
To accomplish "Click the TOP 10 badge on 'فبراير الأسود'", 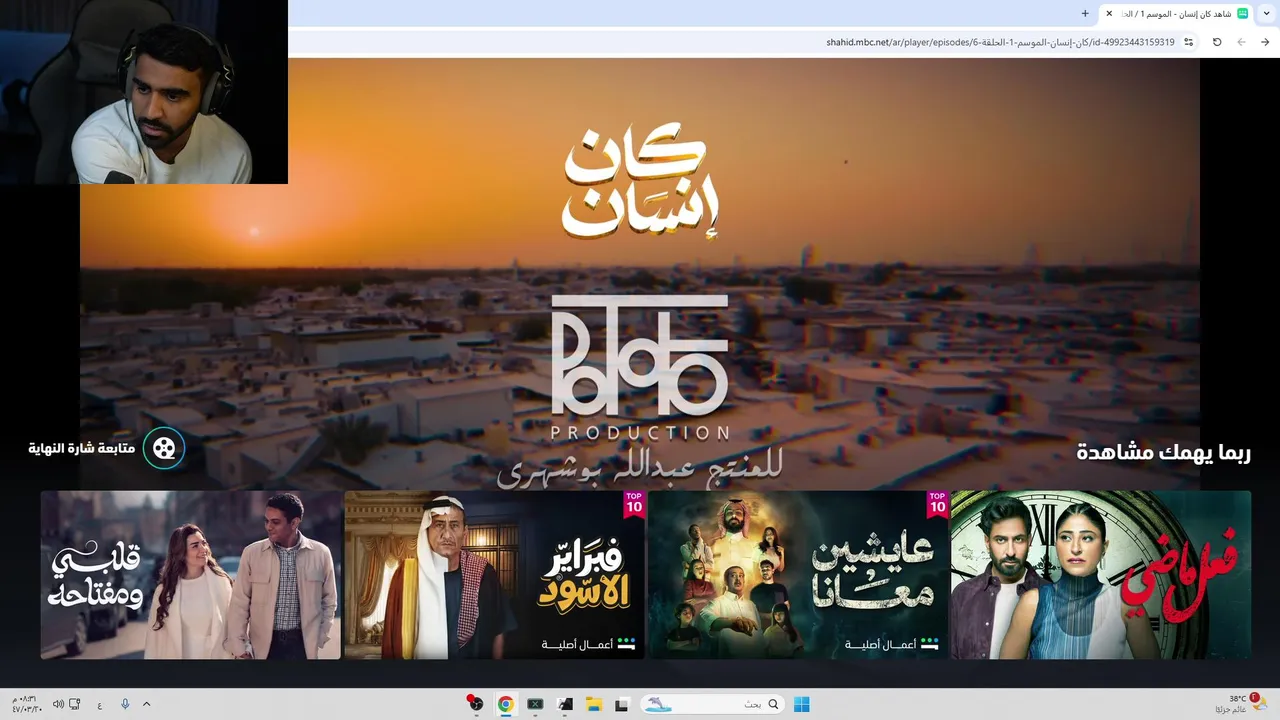I will (x=634, y=503).
